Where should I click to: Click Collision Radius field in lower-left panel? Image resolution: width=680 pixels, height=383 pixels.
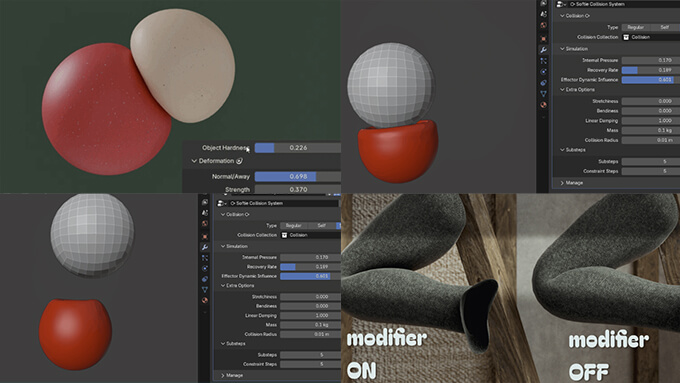pyautogui.click(x=311, y=334)
